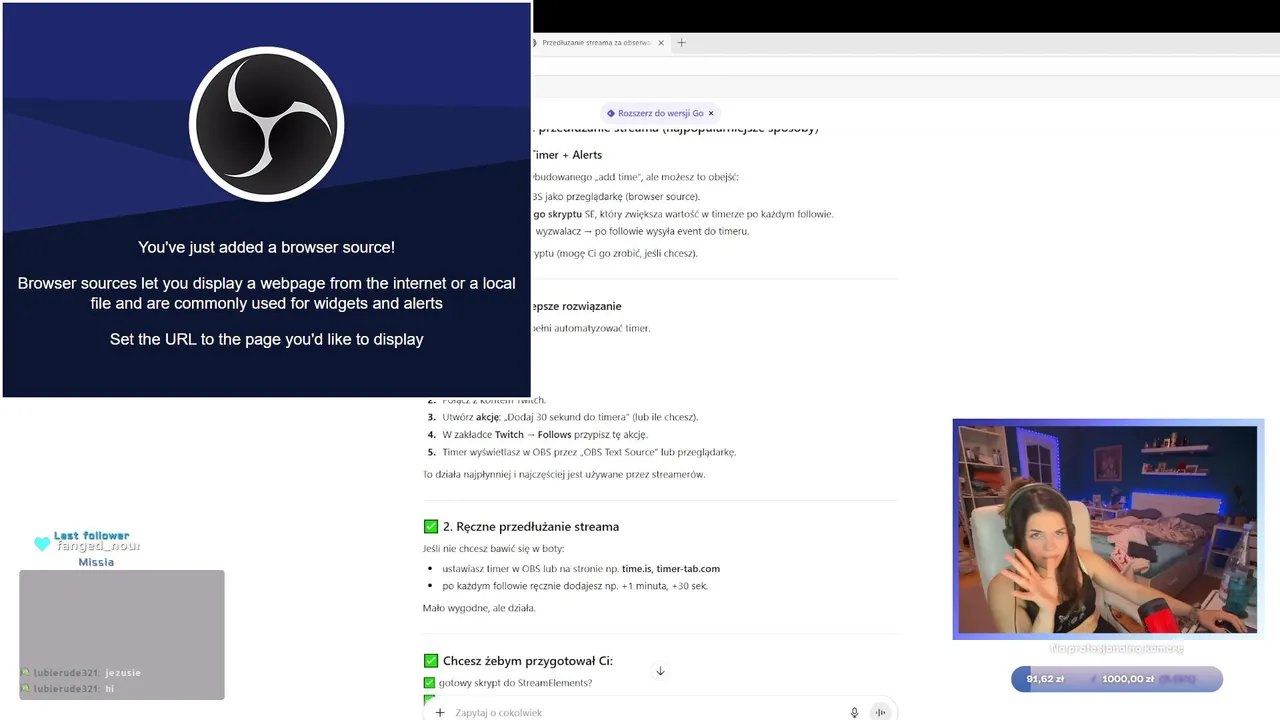Click the chat message 'jezusie'
This screenshot has height=720, width=1280.
[123, 673]
